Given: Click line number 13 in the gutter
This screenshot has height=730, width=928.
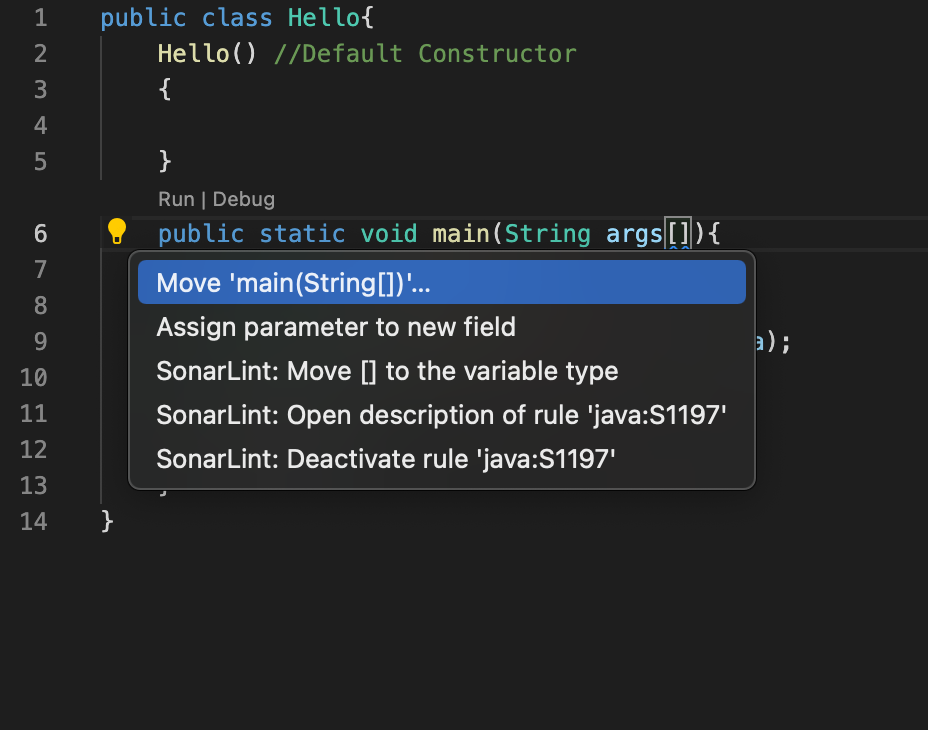Looking at the screenshot, I should 34,485.
